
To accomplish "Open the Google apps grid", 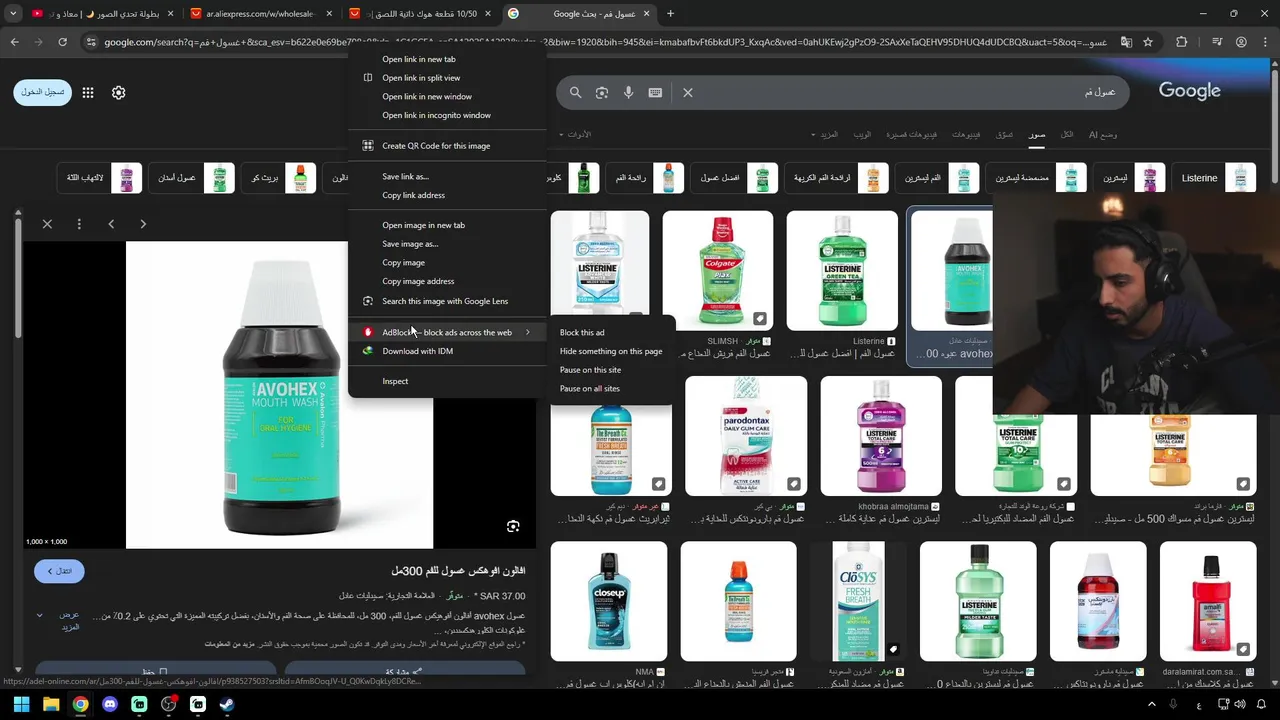I will tap(88, 92).
